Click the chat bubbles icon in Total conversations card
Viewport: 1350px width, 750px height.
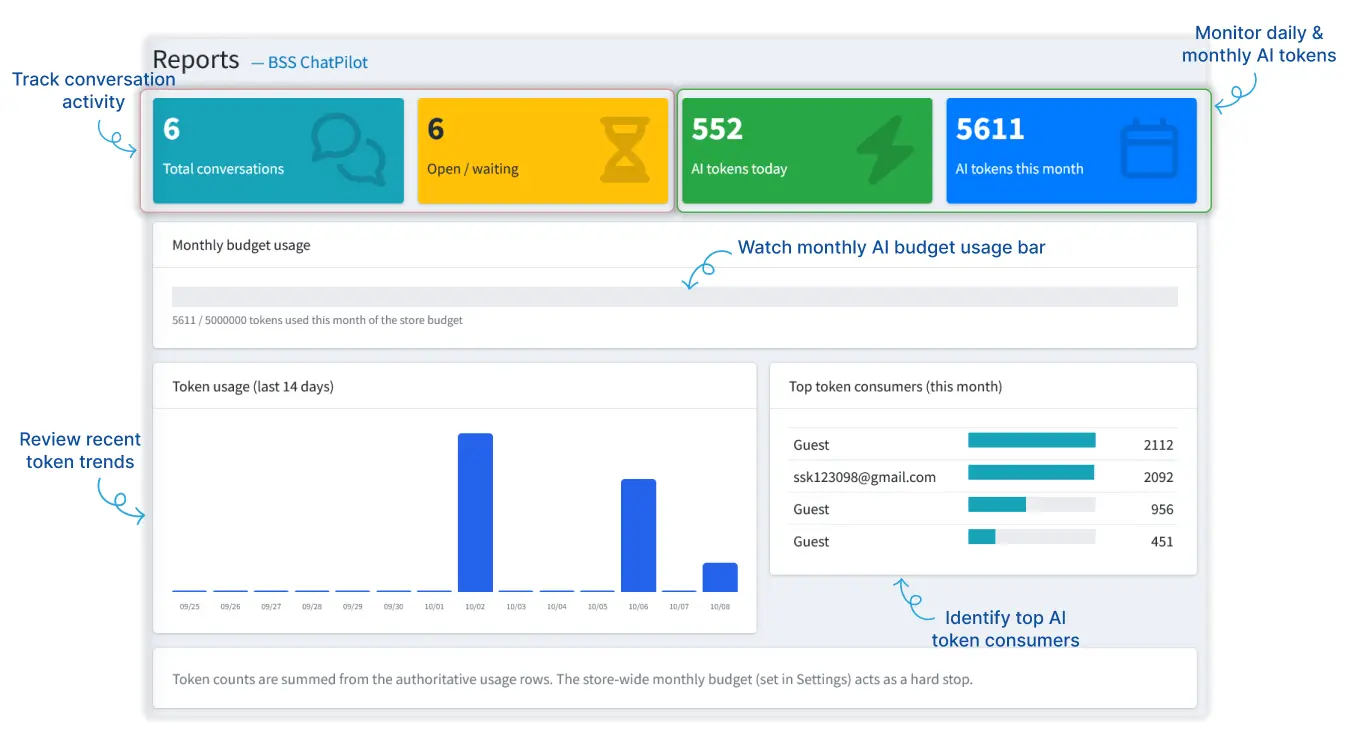[348, 150]
